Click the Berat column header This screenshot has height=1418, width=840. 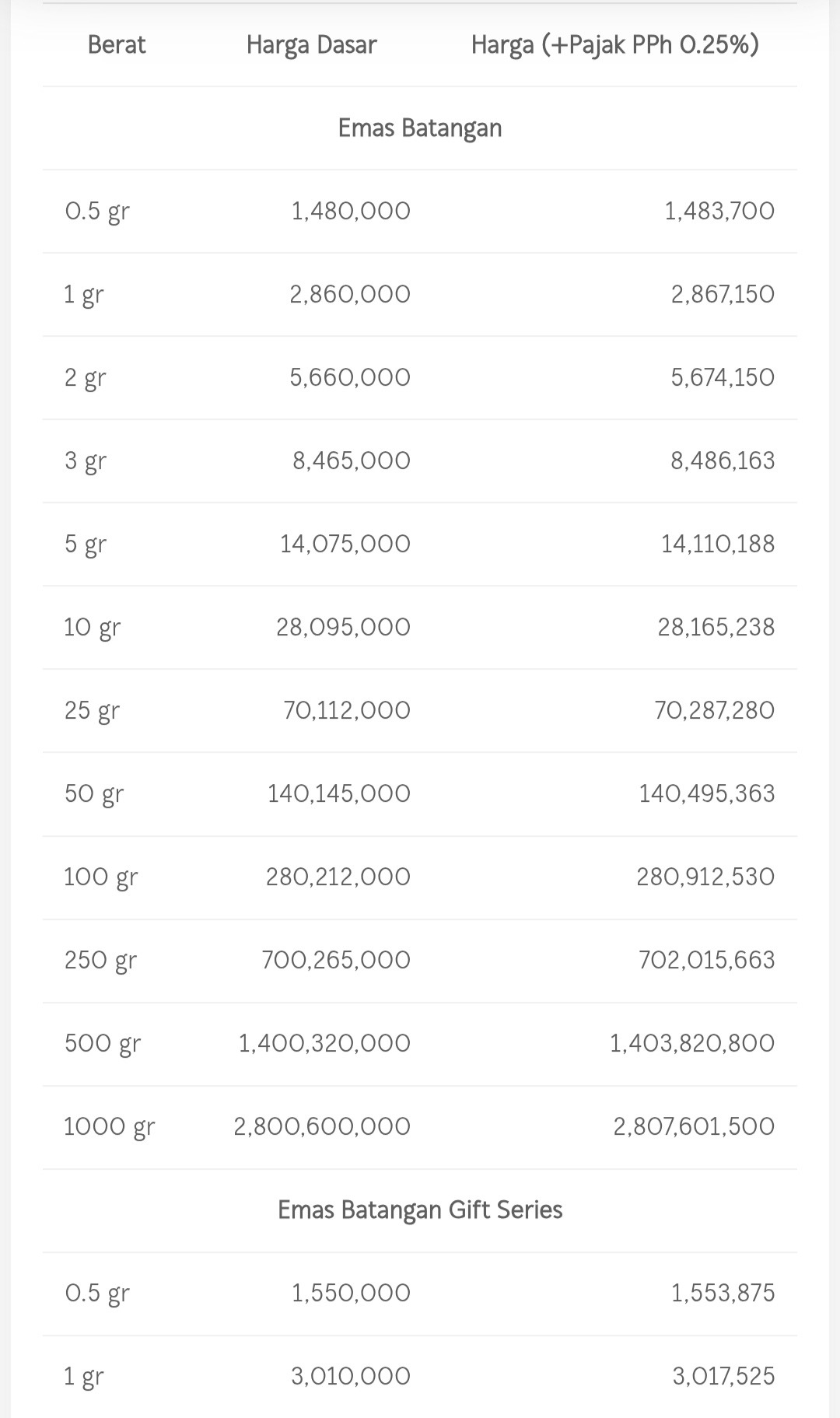[x=117, y=45]
